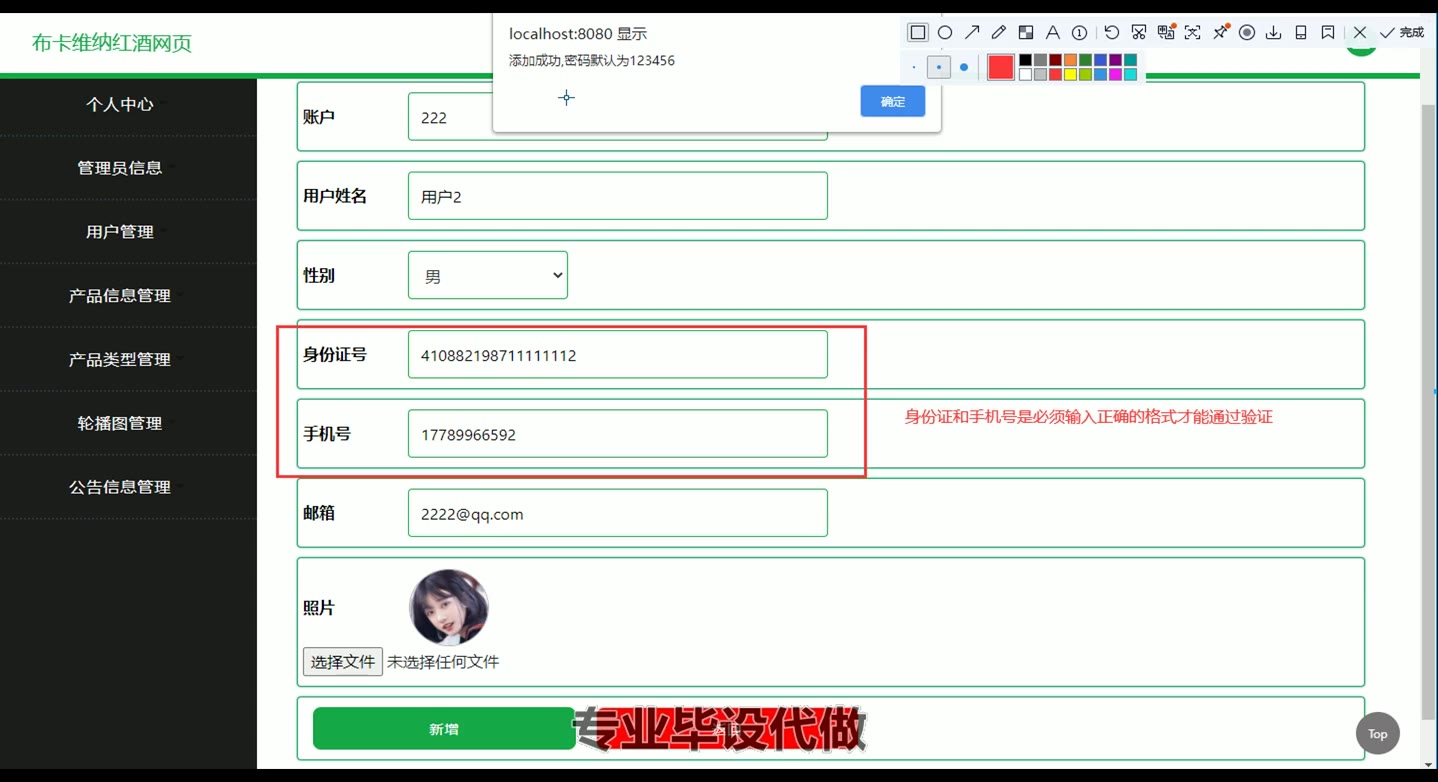The width and height of the screenshot is (1438, 782).
Task: Click the 邮箱 input field
Action: [x=618, y=513]
